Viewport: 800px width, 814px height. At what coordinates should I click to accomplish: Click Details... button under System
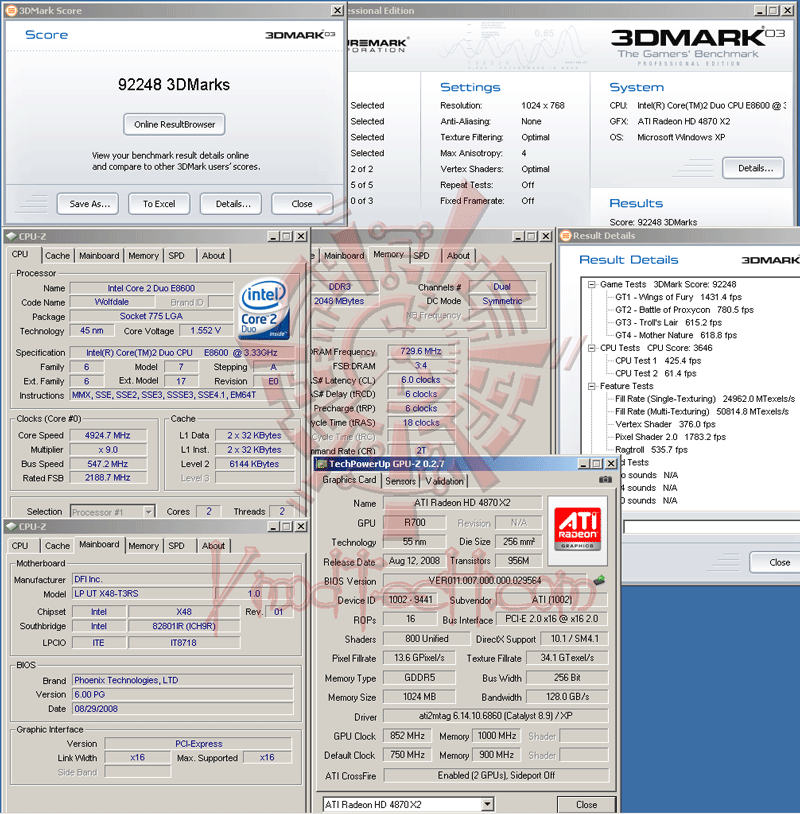(753, 168)
